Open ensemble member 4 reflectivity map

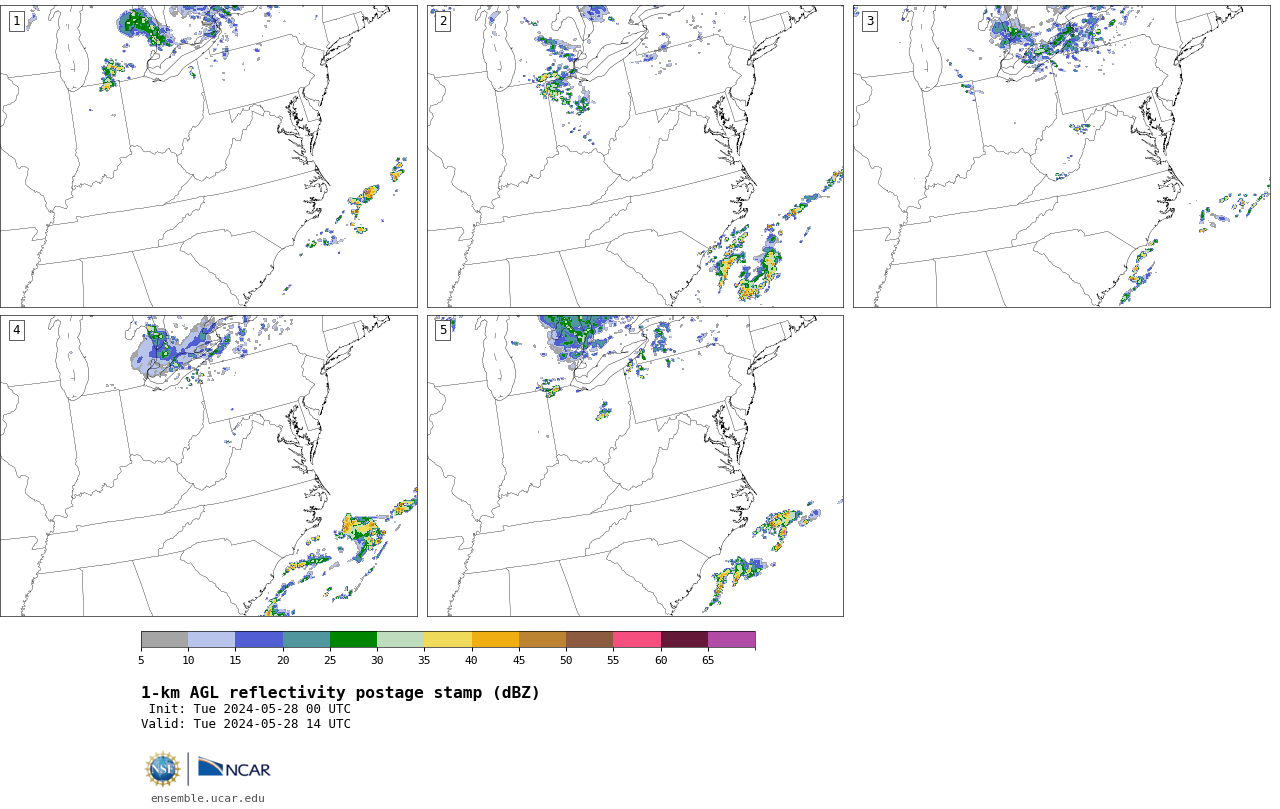[208, 466]
